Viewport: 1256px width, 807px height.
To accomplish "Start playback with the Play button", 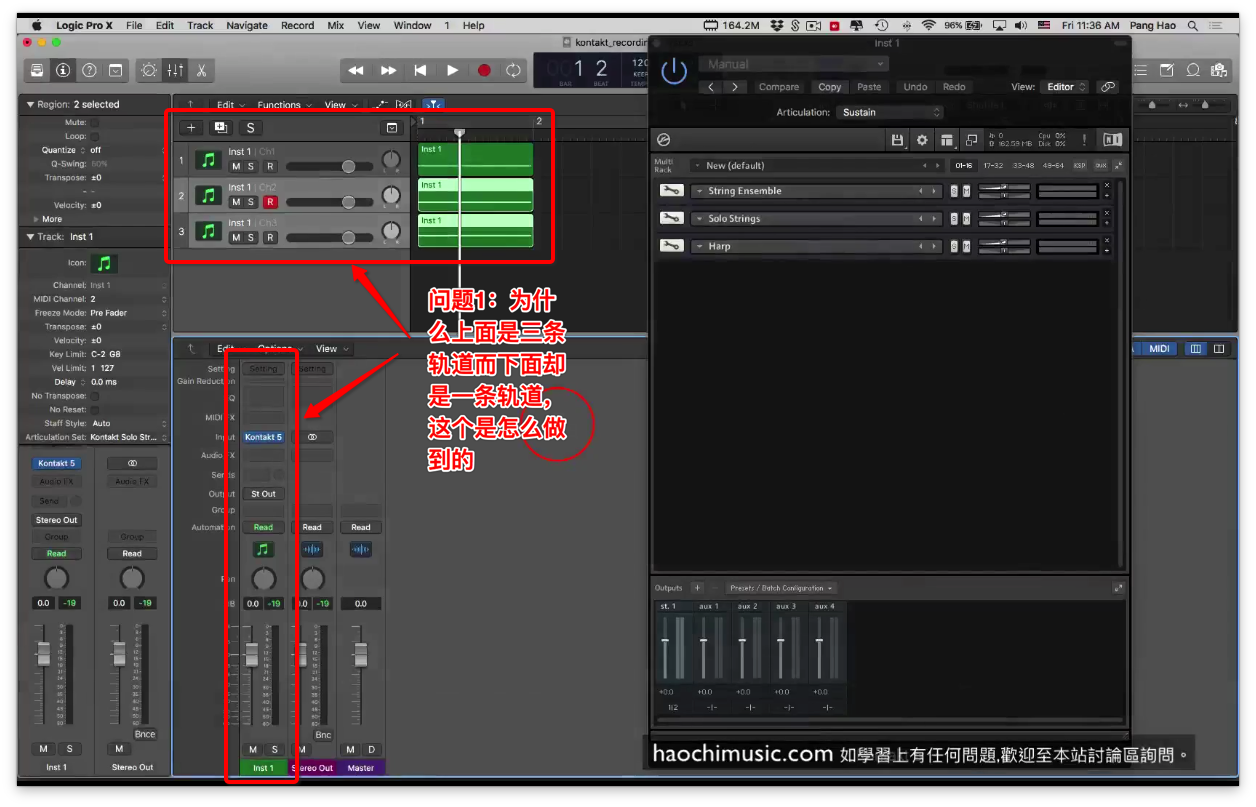I will tap(452, 70).
